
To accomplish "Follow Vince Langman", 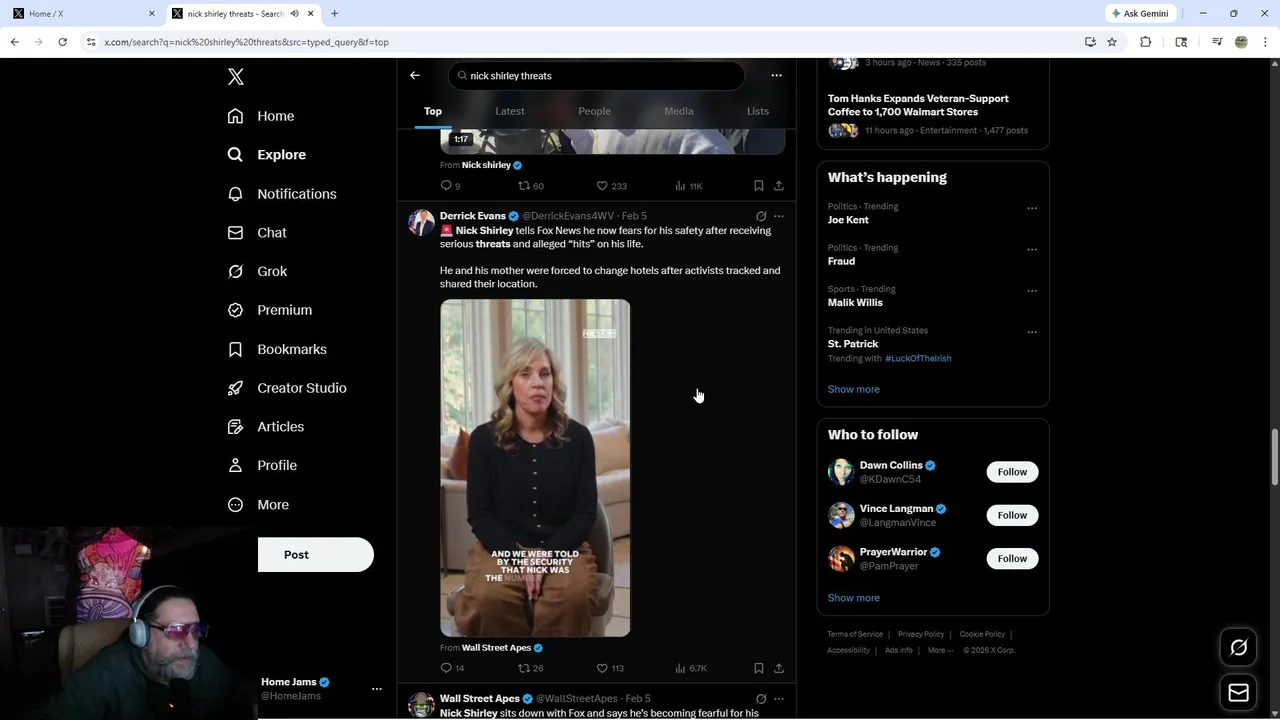I will [1012, 515].
